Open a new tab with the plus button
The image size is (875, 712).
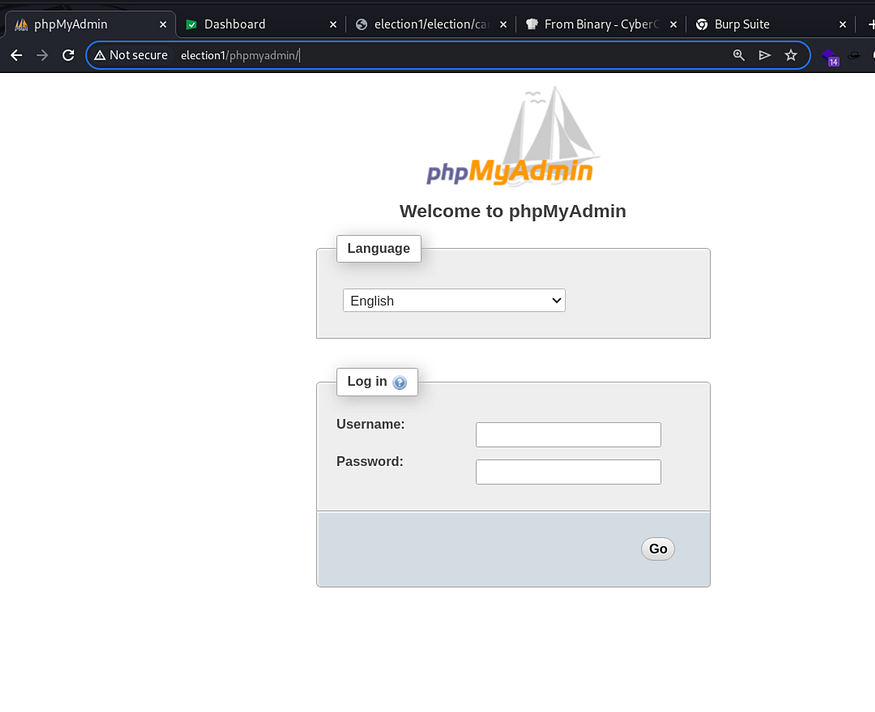point(871,25)
